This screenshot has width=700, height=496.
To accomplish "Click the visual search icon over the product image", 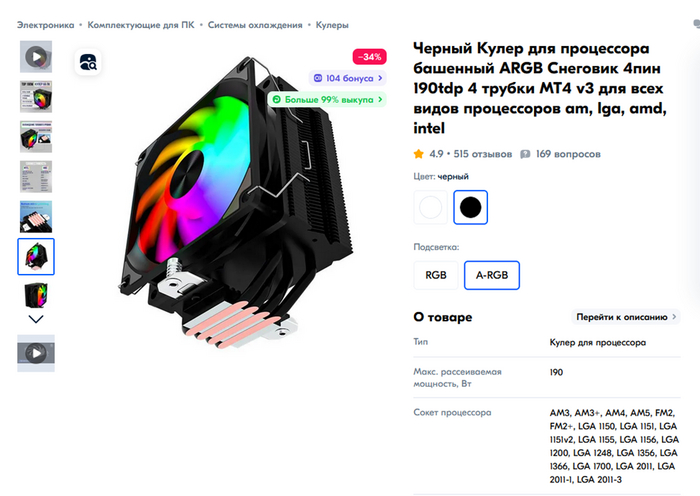I will (x=88, y=62).
